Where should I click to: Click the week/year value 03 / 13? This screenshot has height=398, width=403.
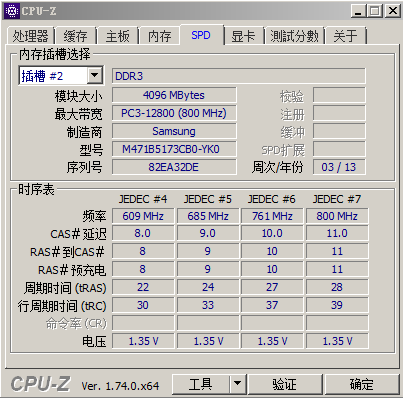pos(339,167)
